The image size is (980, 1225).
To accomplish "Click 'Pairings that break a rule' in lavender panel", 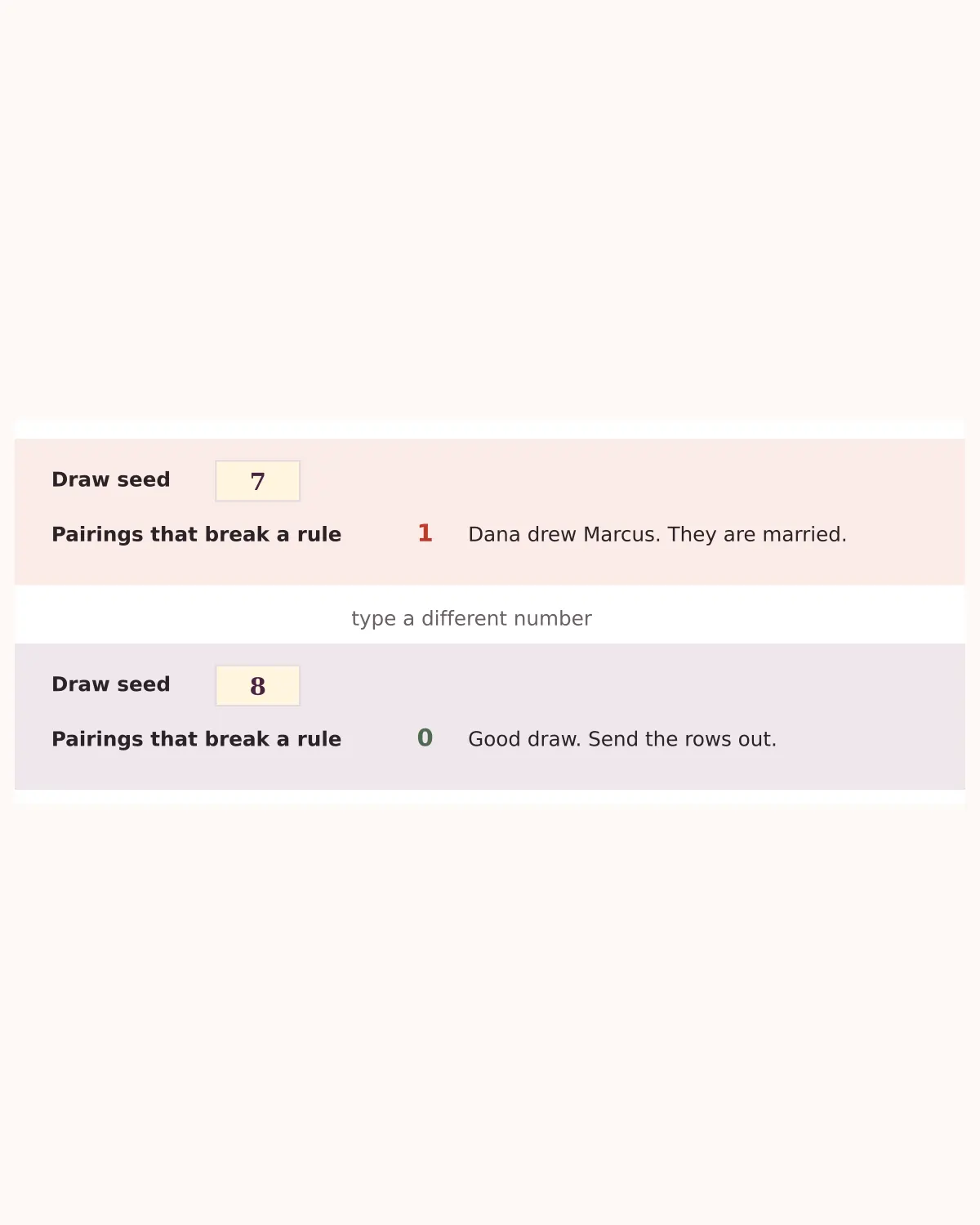I will pyautogui.click(x=196, y=739).
